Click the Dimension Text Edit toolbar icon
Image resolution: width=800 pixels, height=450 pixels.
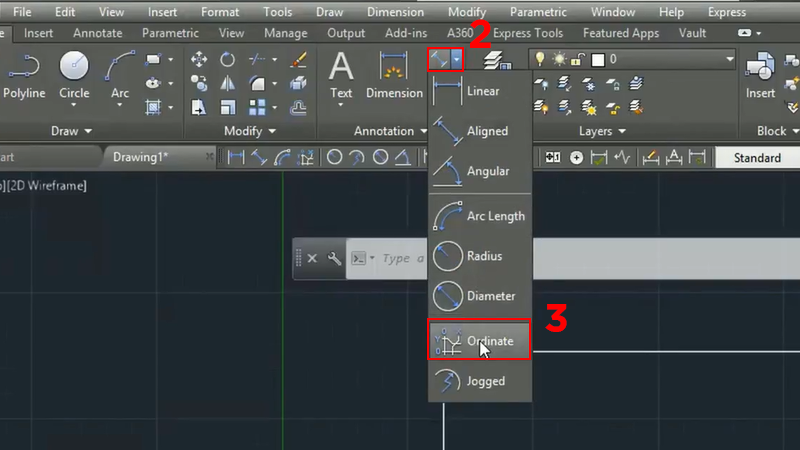[x=674, y=158]
